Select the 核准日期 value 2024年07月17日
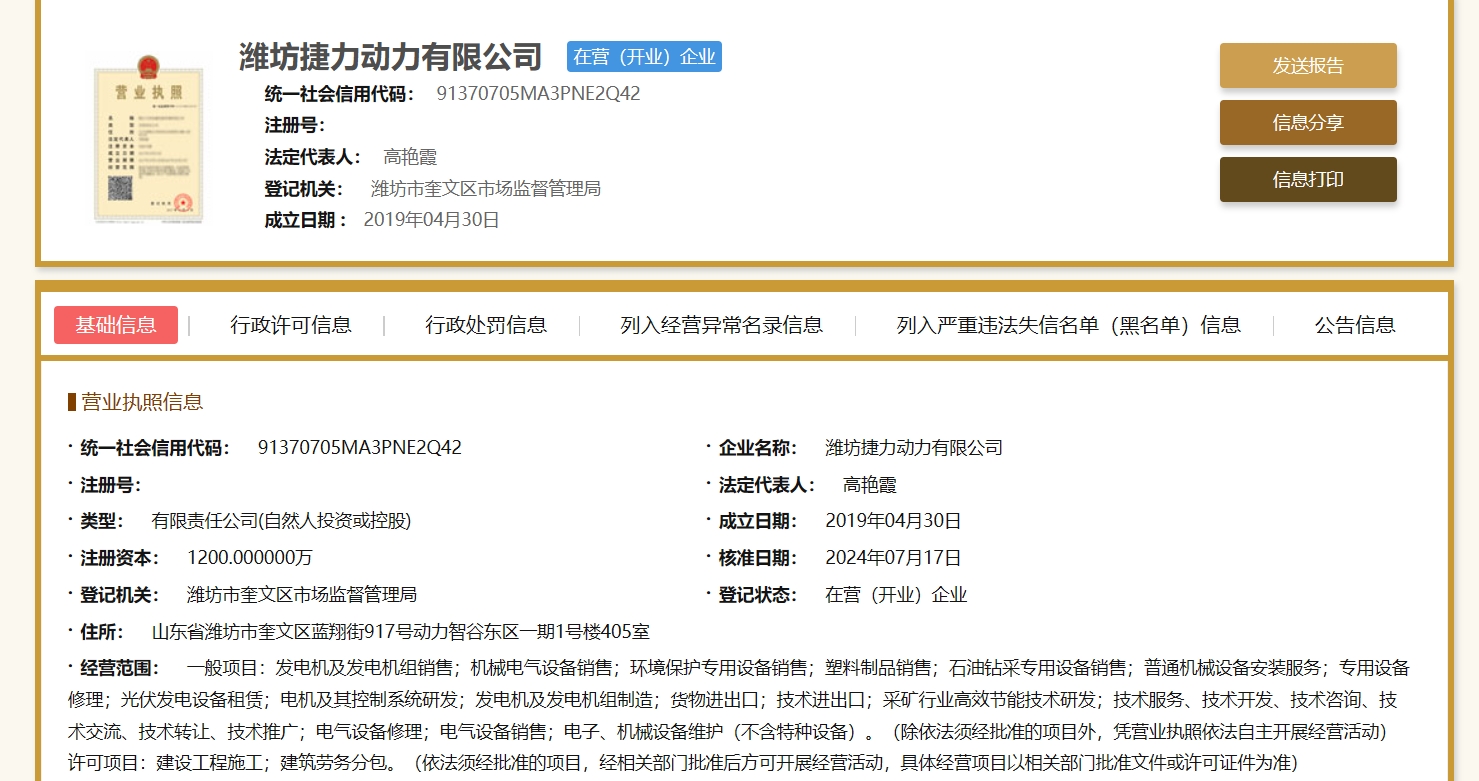Screen dimensions: 1479x781 pyautogui.click(x=893, y=558)
